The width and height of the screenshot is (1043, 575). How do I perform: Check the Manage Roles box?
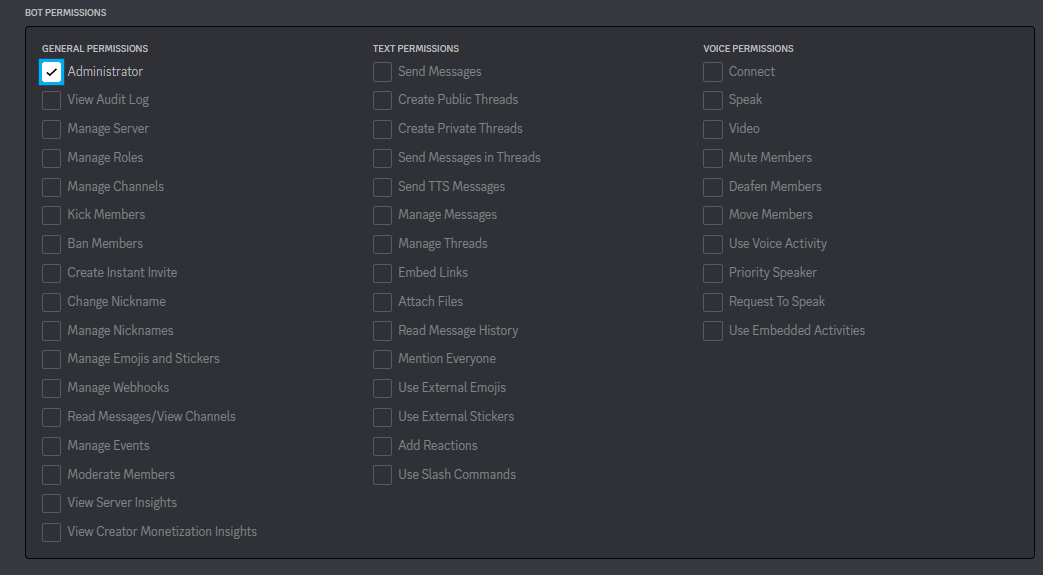tap(52, 158)
